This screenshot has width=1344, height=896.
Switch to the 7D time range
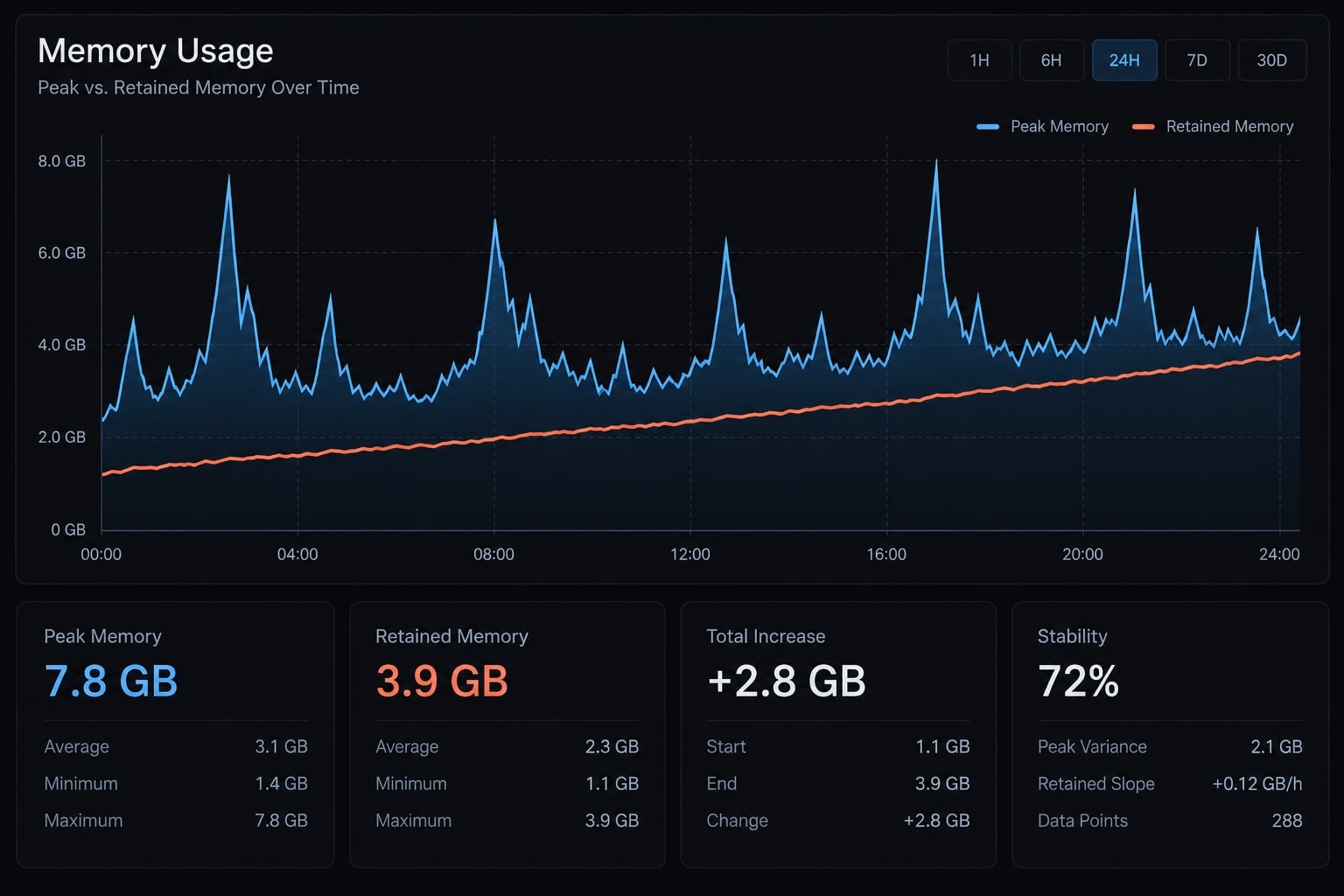(x=1197, y=60)
